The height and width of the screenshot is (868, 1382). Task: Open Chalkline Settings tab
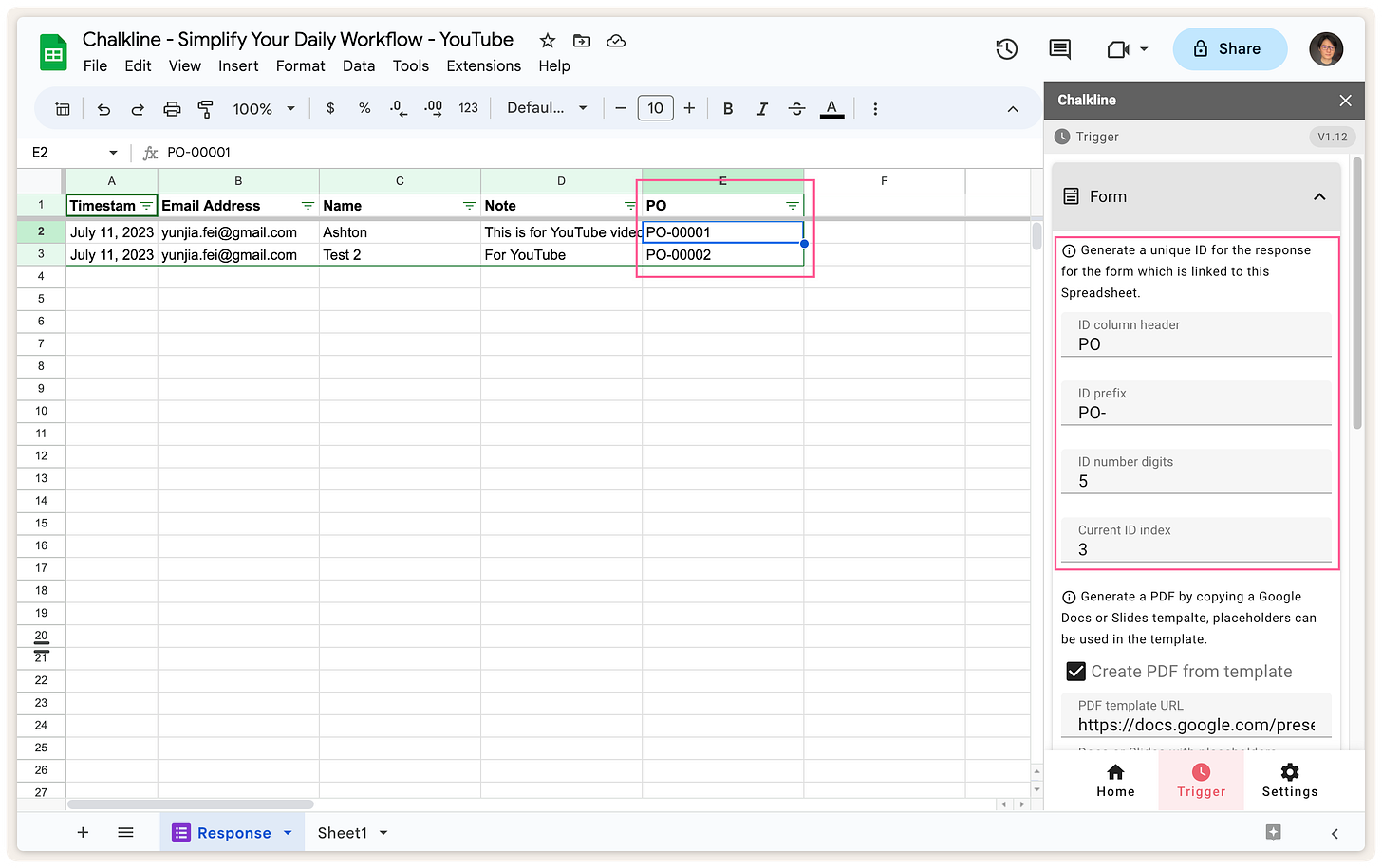point(1290,781)
